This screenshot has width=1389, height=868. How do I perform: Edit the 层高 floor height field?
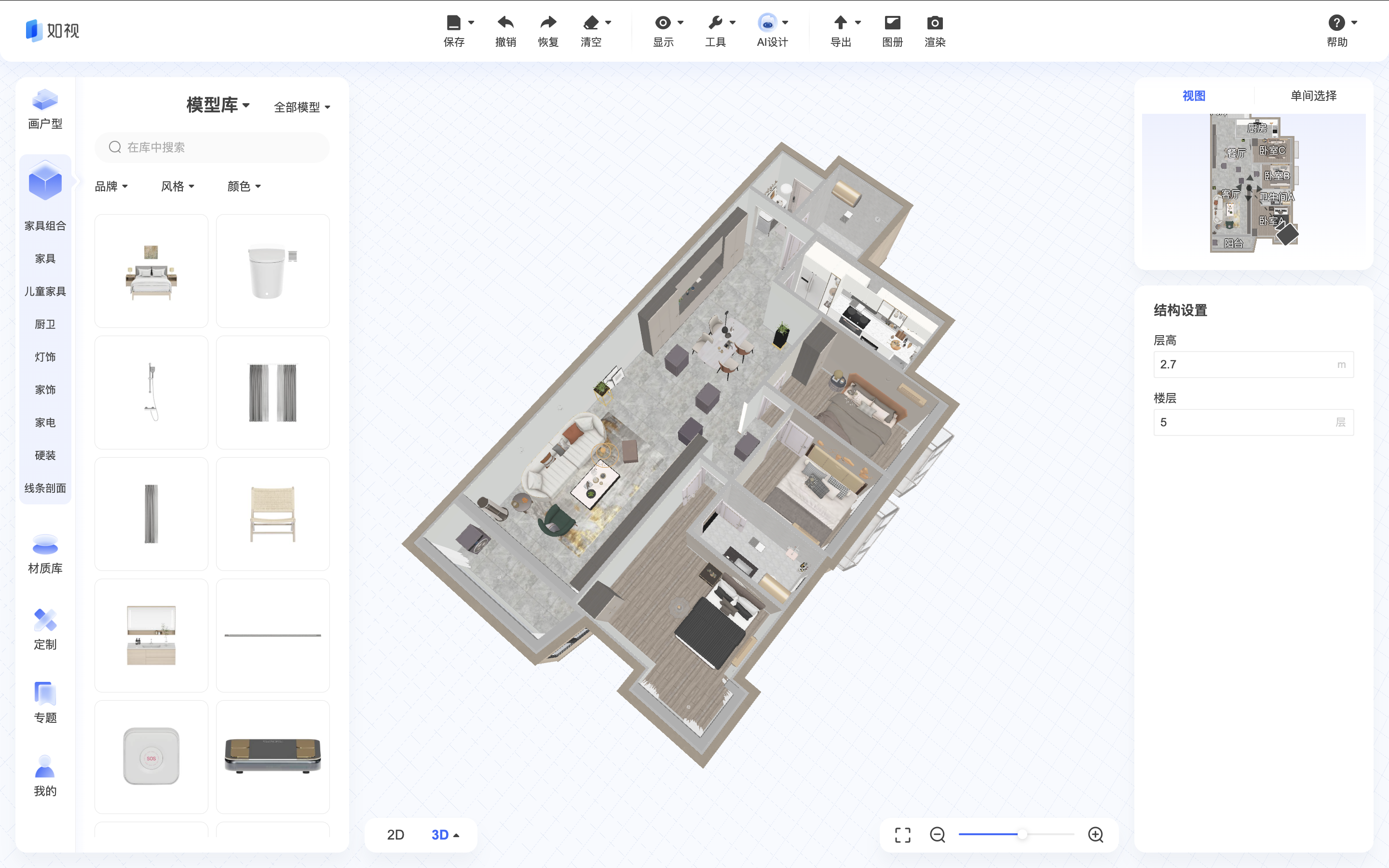pos(1253,365)
